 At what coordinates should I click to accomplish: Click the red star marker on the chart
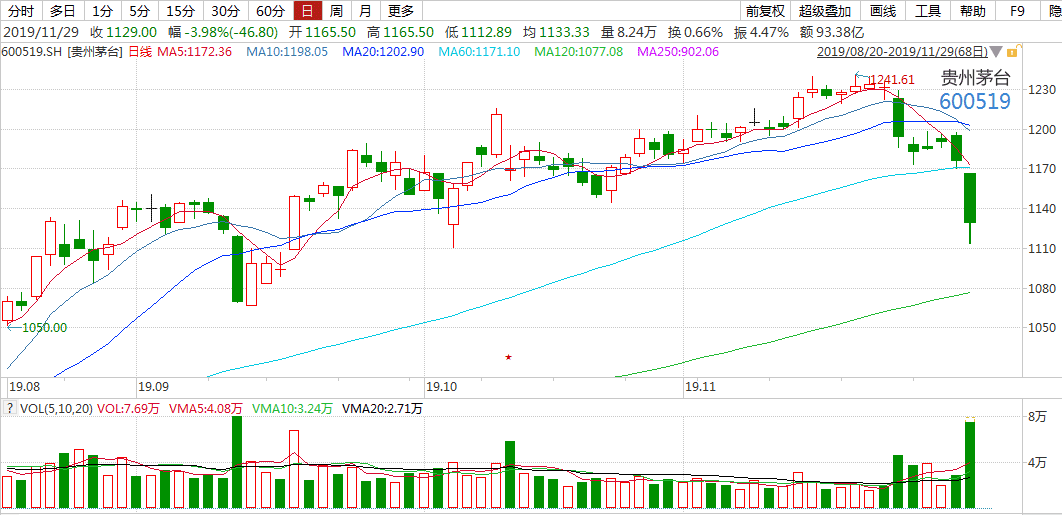(509, 356)
